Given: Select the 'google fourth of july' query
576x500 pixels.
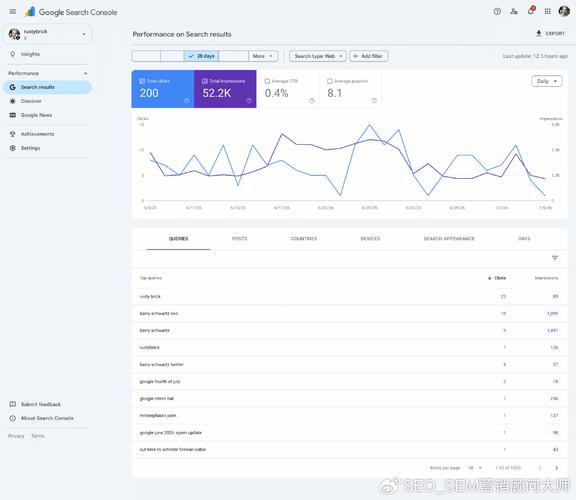Looking at the screenshot, I should [349, 382].
